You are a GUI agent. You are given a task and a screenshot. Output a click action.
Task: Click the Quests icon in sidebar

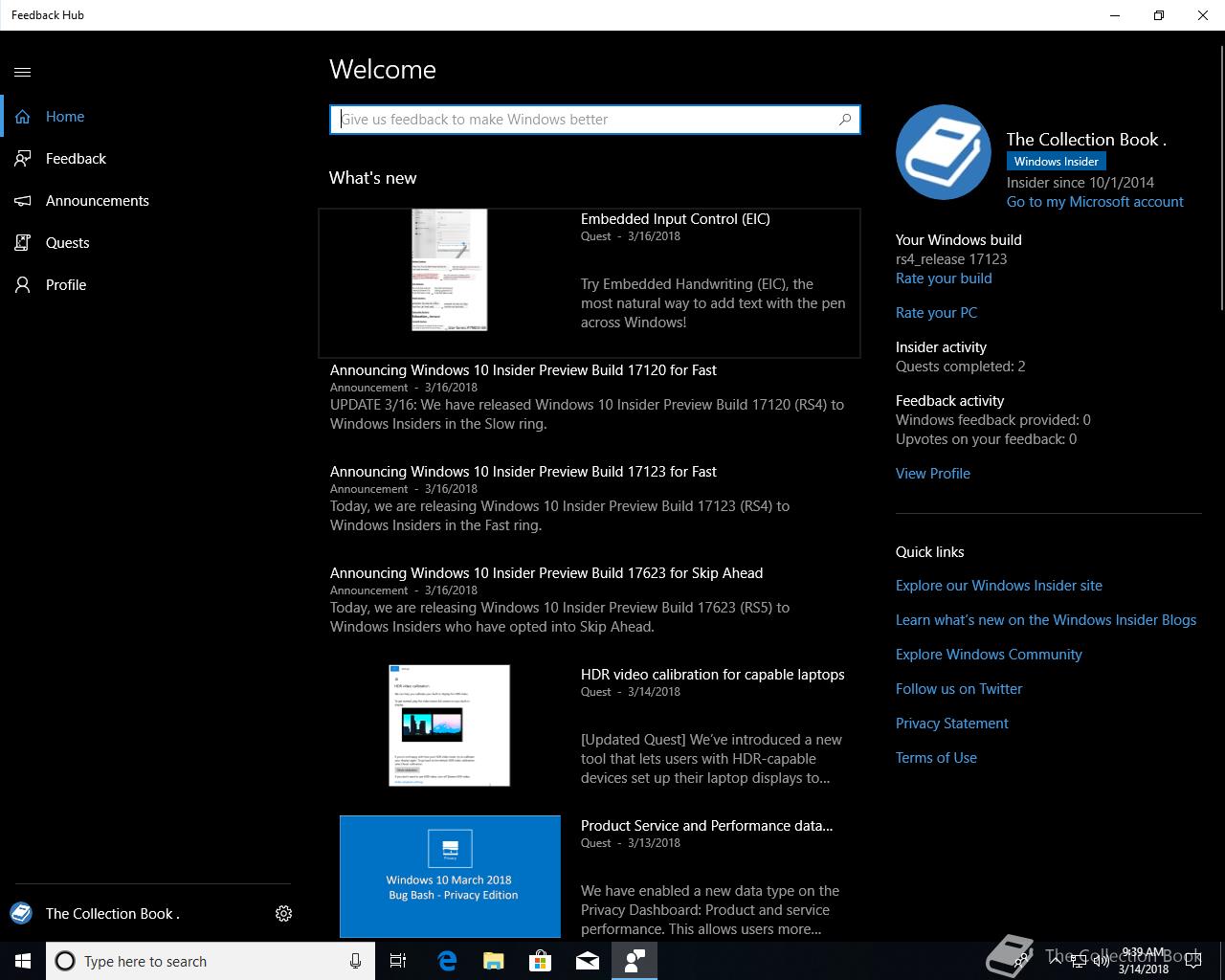[x=23, y=243]
